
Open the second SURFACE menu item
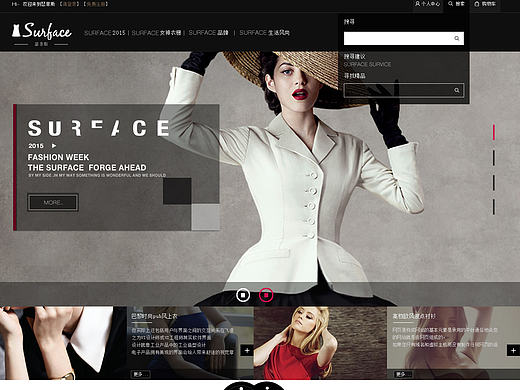click(156, 33)
